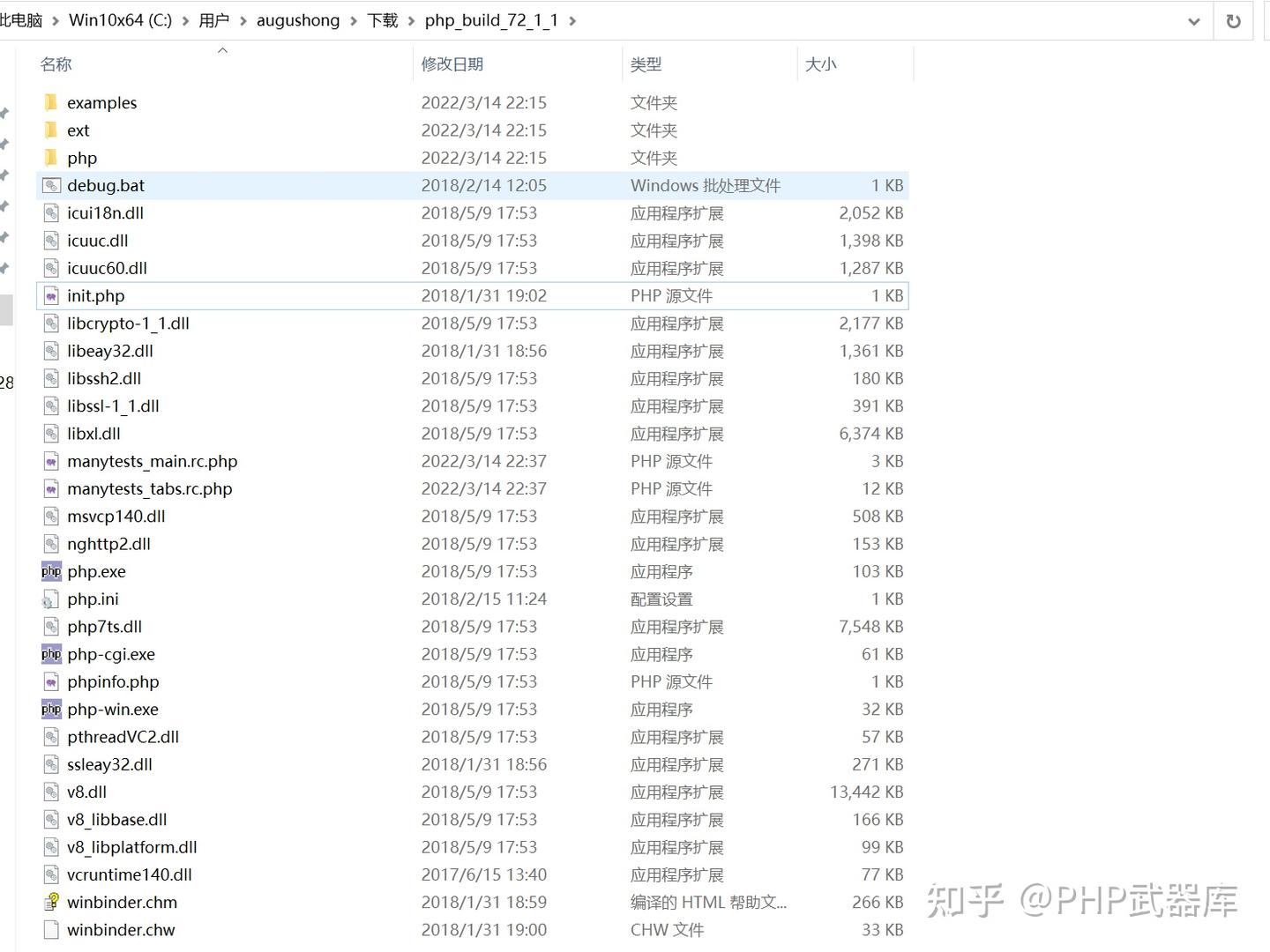Image resolution: width=1270 pixels, height=952 pixels.
Task: Select the file named vcruntime140.dll
Action: (x=130, y=875)
